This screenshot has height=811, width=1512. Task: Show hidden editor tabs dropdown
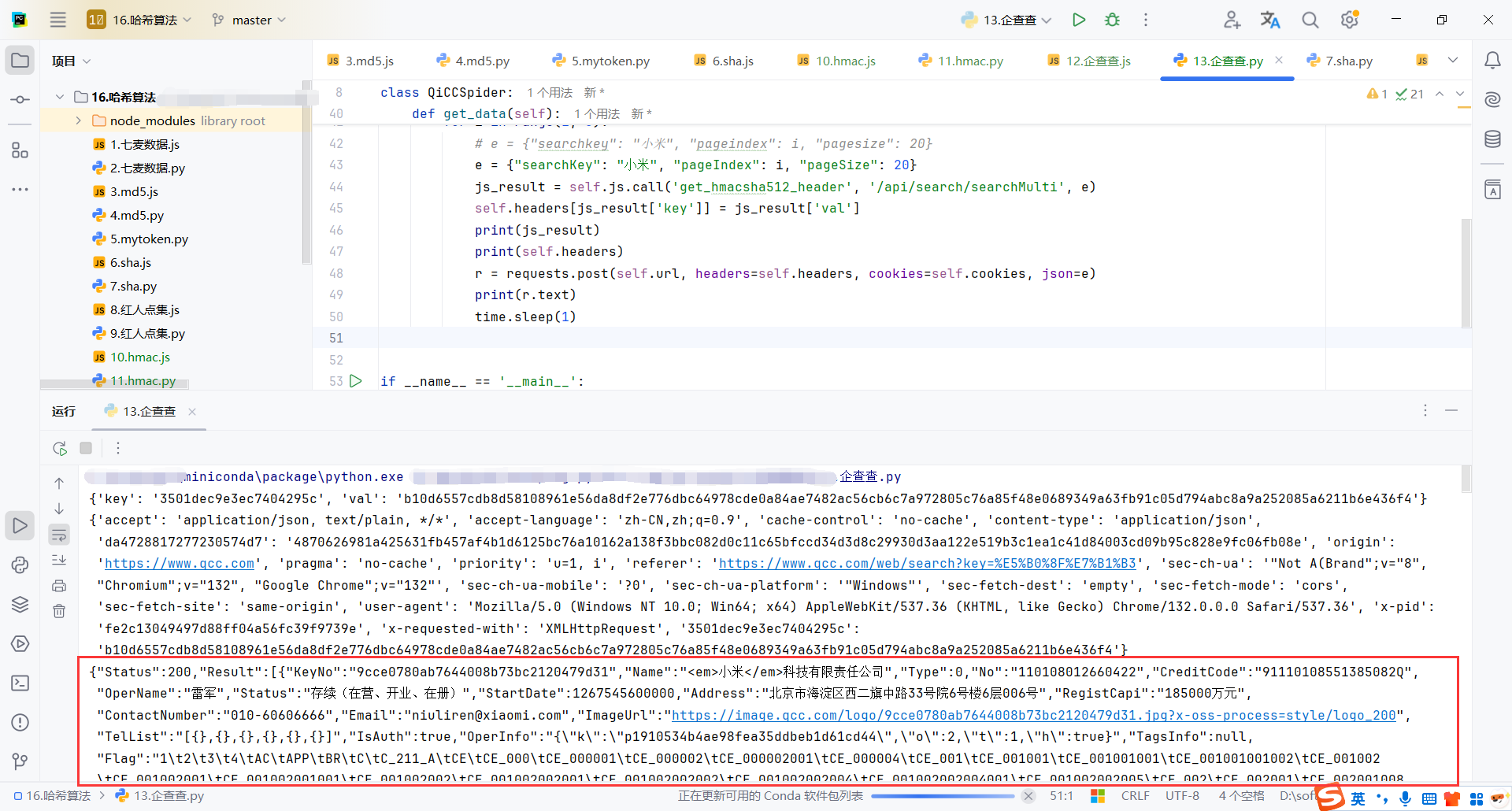1453,60
